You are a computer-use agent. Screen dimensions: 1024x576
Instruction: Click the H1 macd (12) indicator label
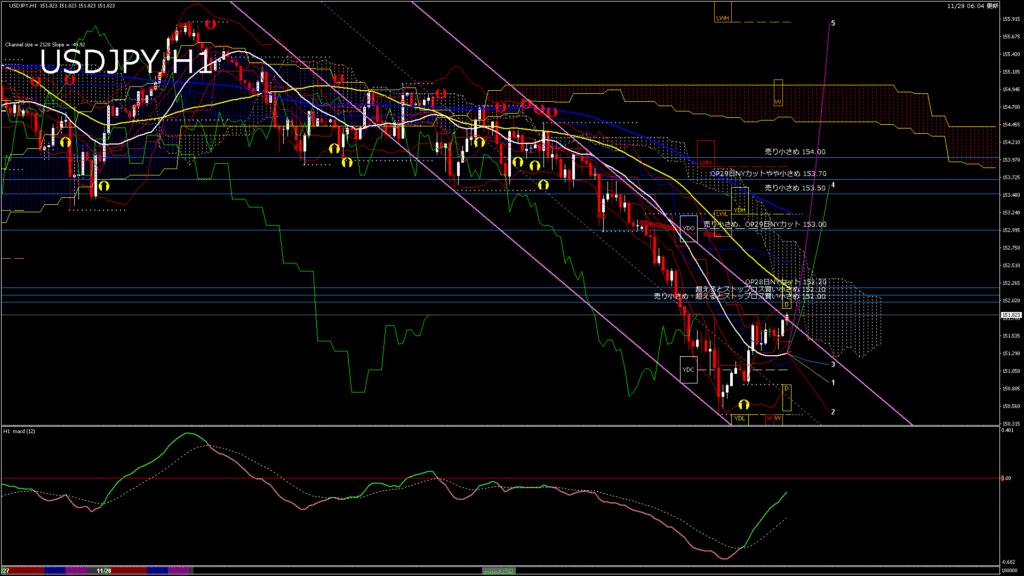[19, 432]
